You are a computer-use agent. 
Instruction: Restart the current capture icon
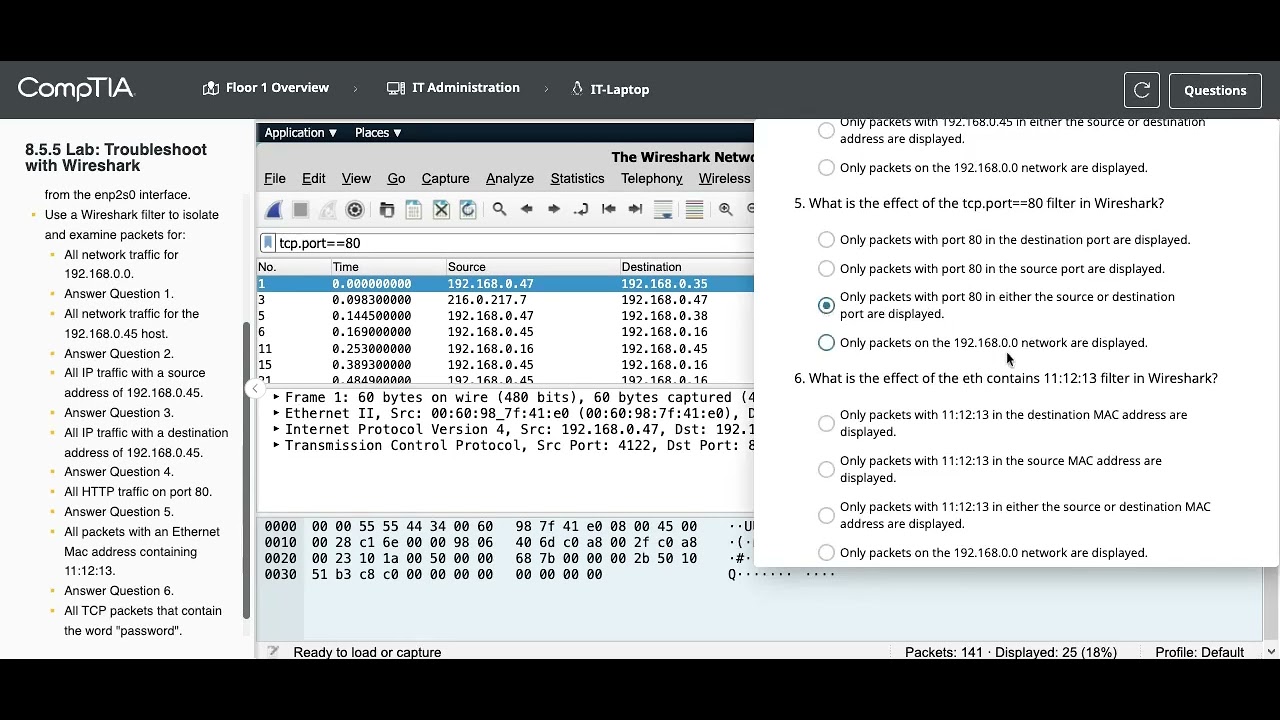pos(328,210)
